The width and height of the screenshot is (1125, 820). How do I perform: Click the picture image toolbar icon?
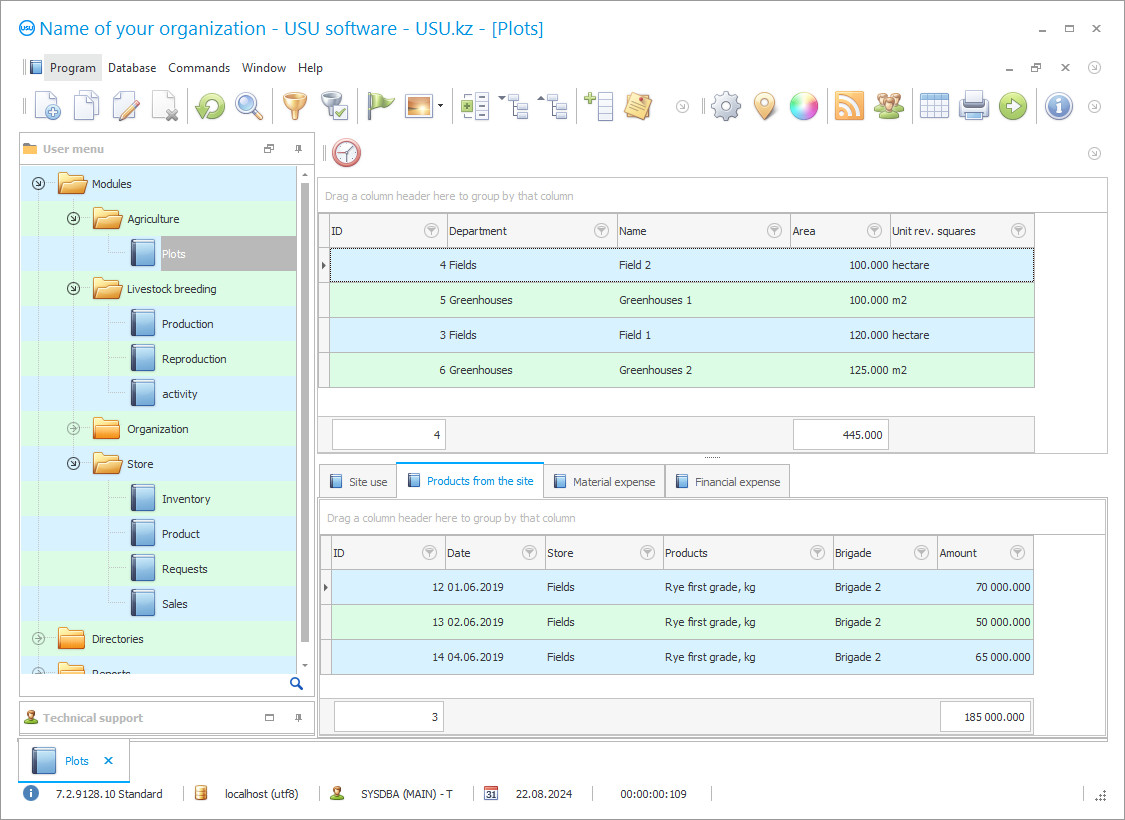419,106
